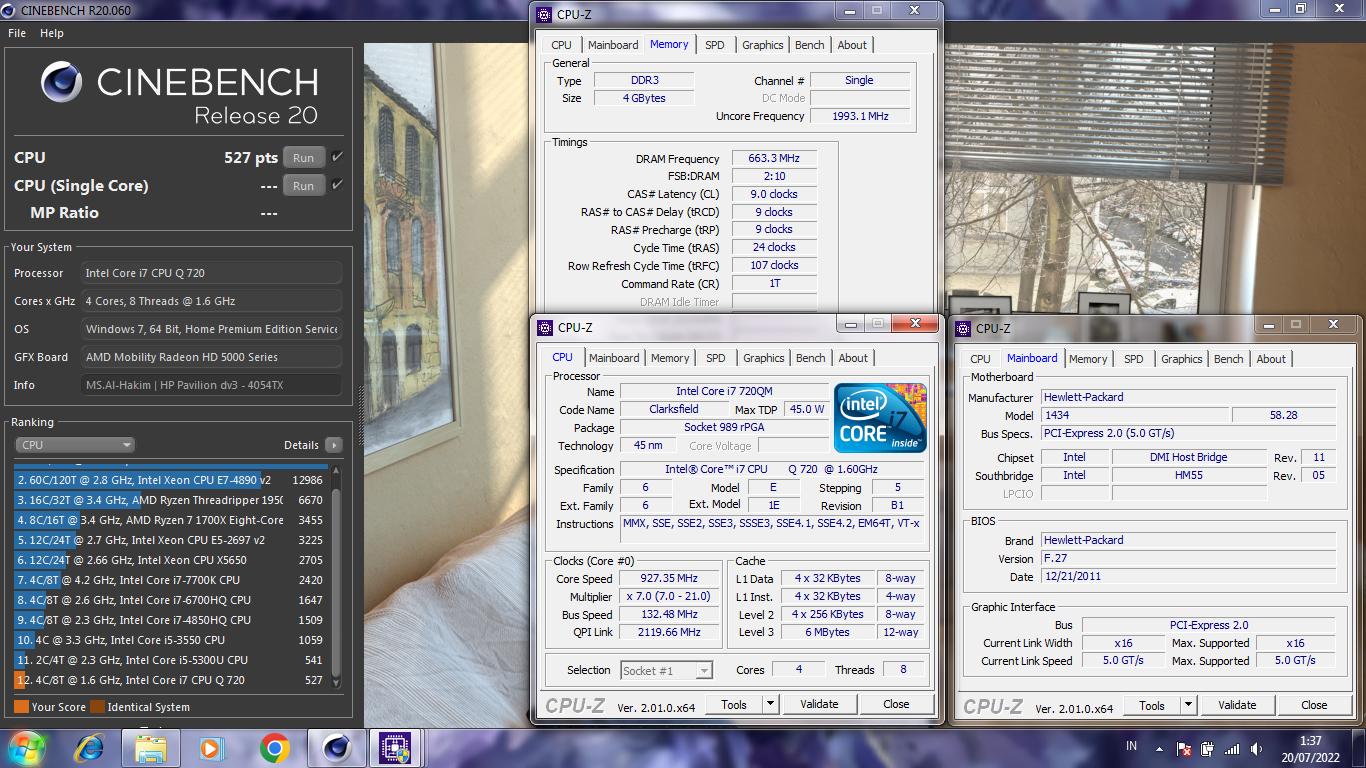The height and width of the screenshot is (768, 1366).
Task: Select Memory tab in Mainboard window
Action: pos(1088,359)
